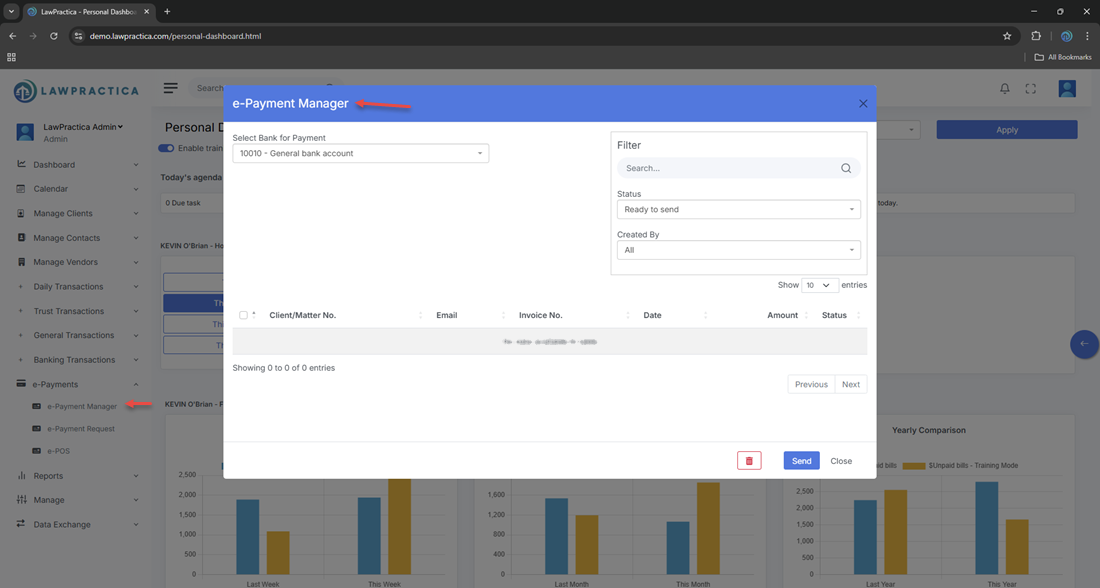This screenshot has height=588, width=1100.
Task: Click the hamburger menu icon
Action: click(171, 88)
